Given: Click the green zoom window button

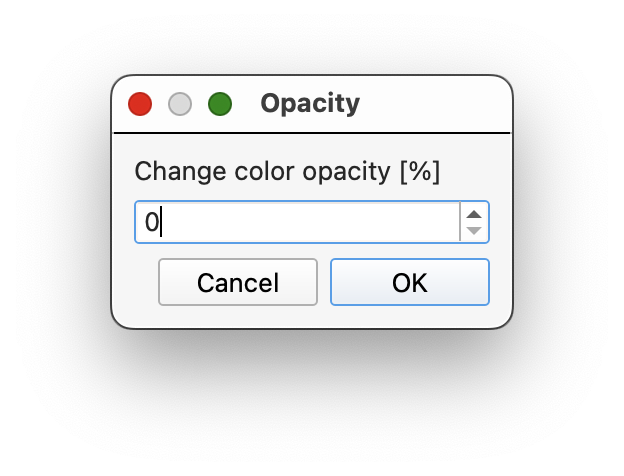Looking at the screenshot, I should [x=220, y=104].
